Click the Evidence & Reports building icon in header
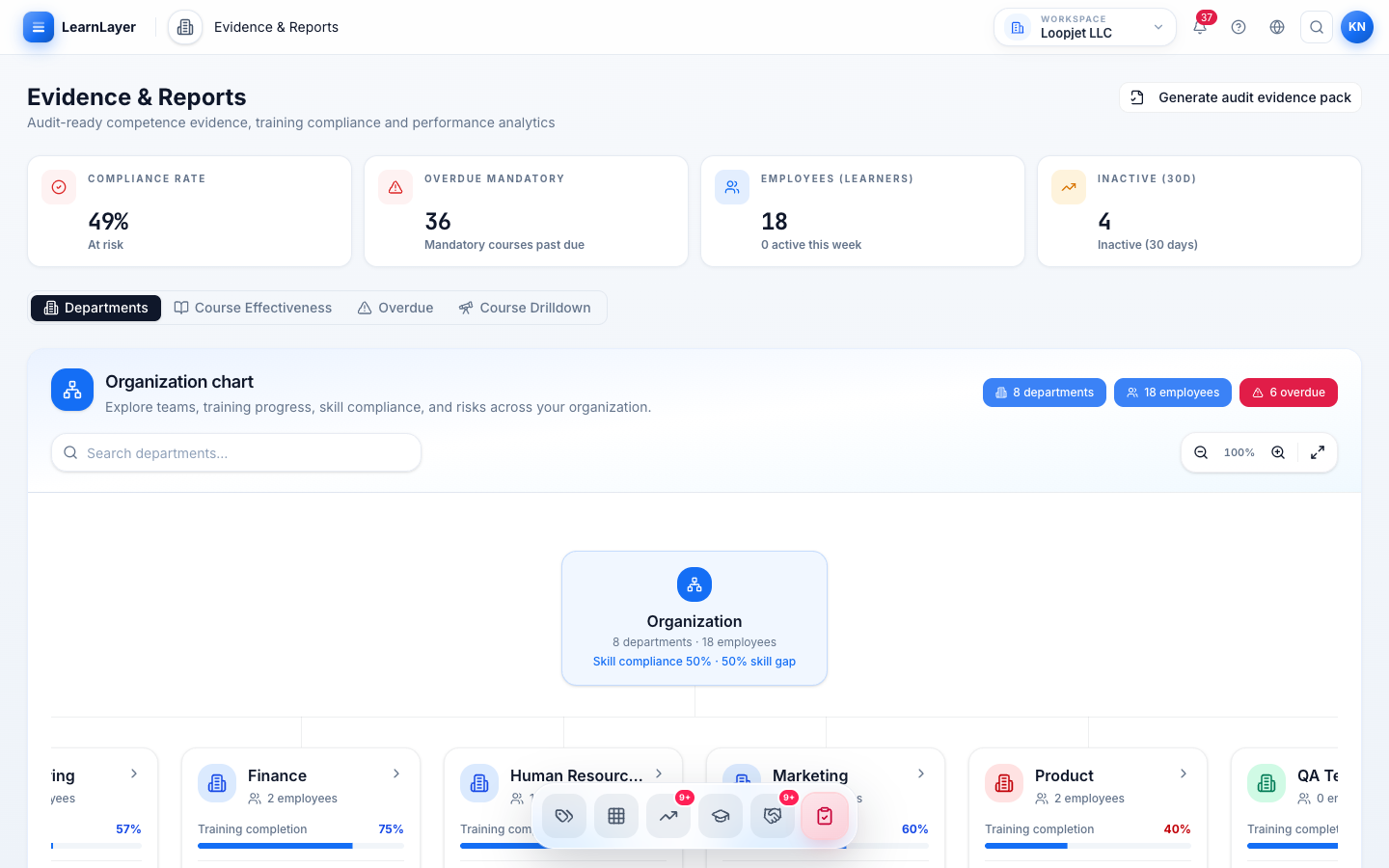Viewport: 1389px width, 868px height. 185,27
